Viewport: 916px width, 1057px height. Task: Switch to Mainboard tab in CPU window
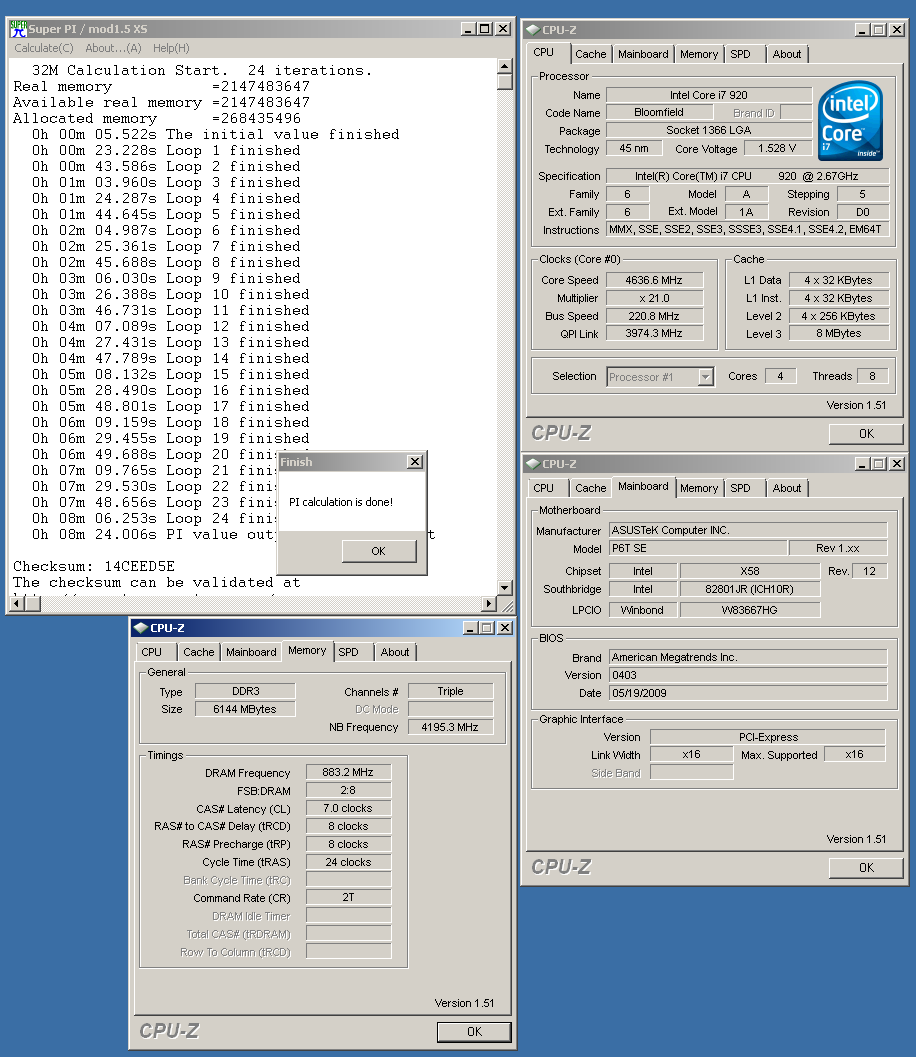click(643, 55)
